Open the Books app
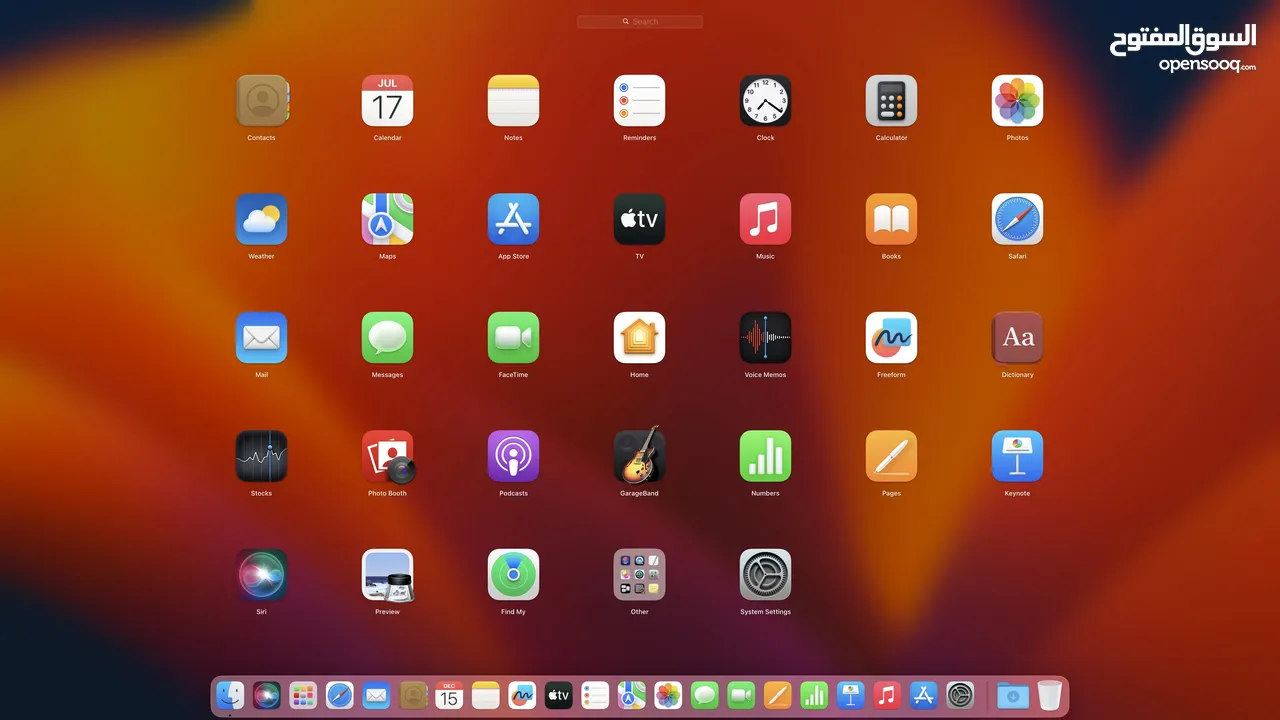Viewport: 1280px width, 720px height. pyautogui.click(x=891, y=219)
